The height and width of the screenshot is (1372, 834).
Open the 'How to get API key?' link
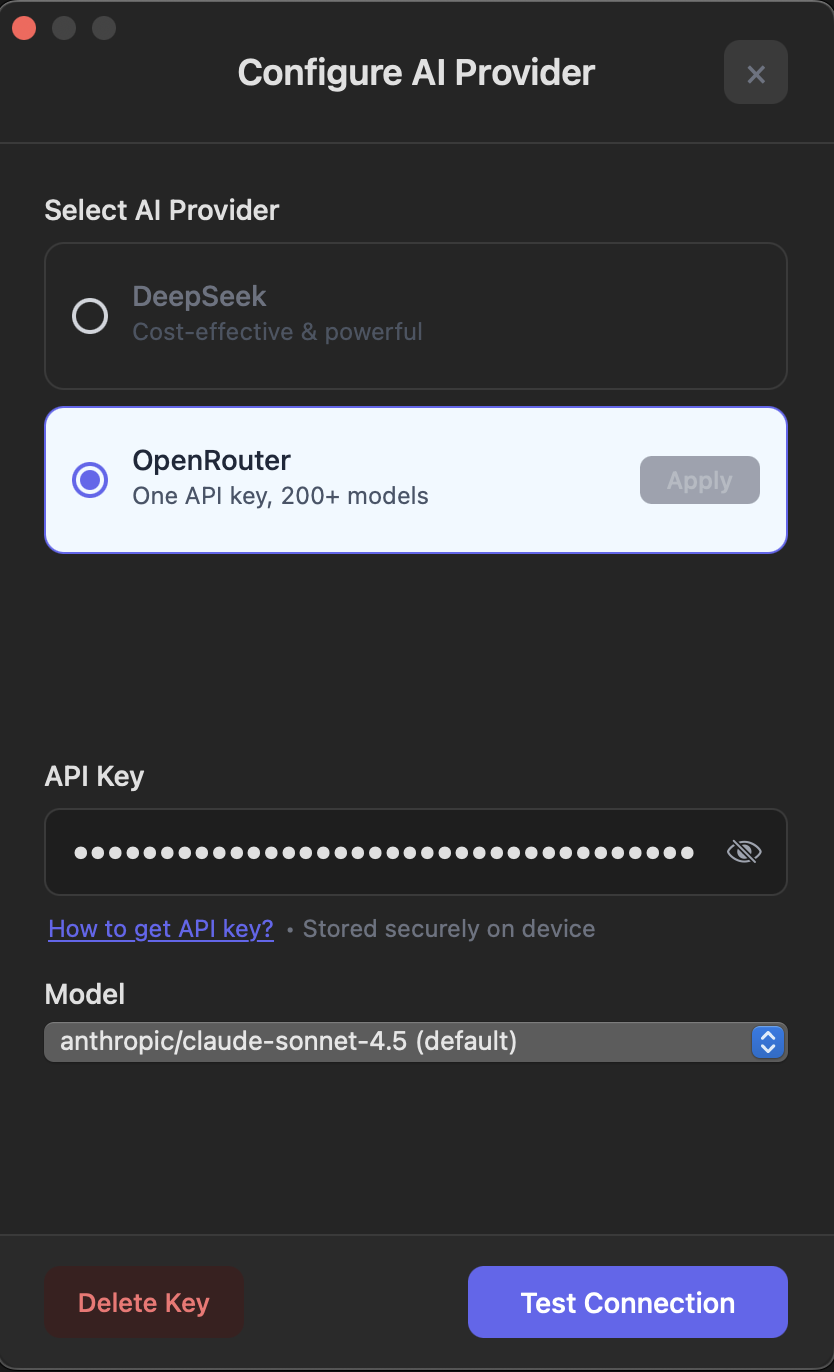(x=161, y=929)
